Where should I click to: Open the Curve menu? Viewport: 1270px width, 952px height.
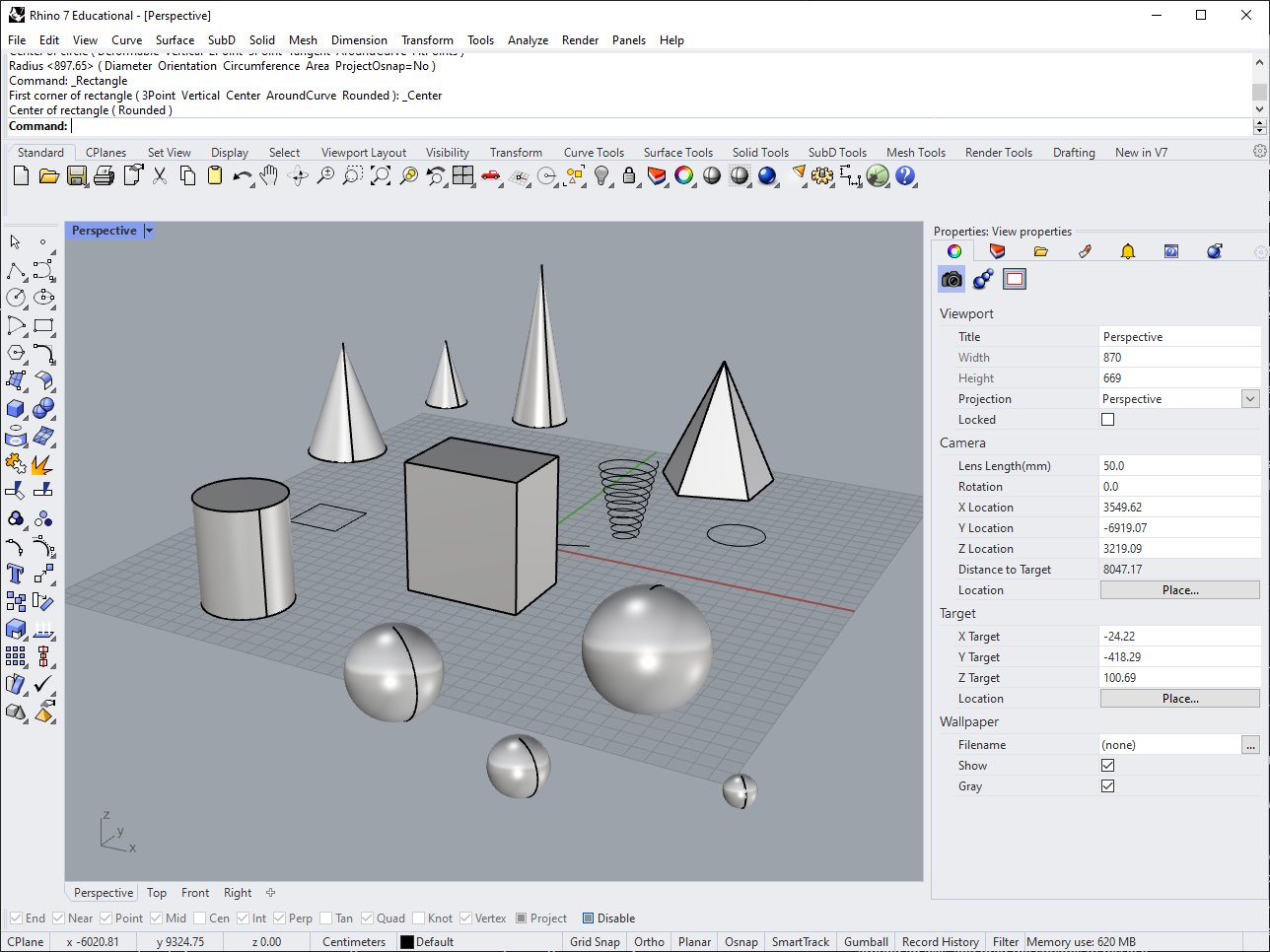coord(126,40)
